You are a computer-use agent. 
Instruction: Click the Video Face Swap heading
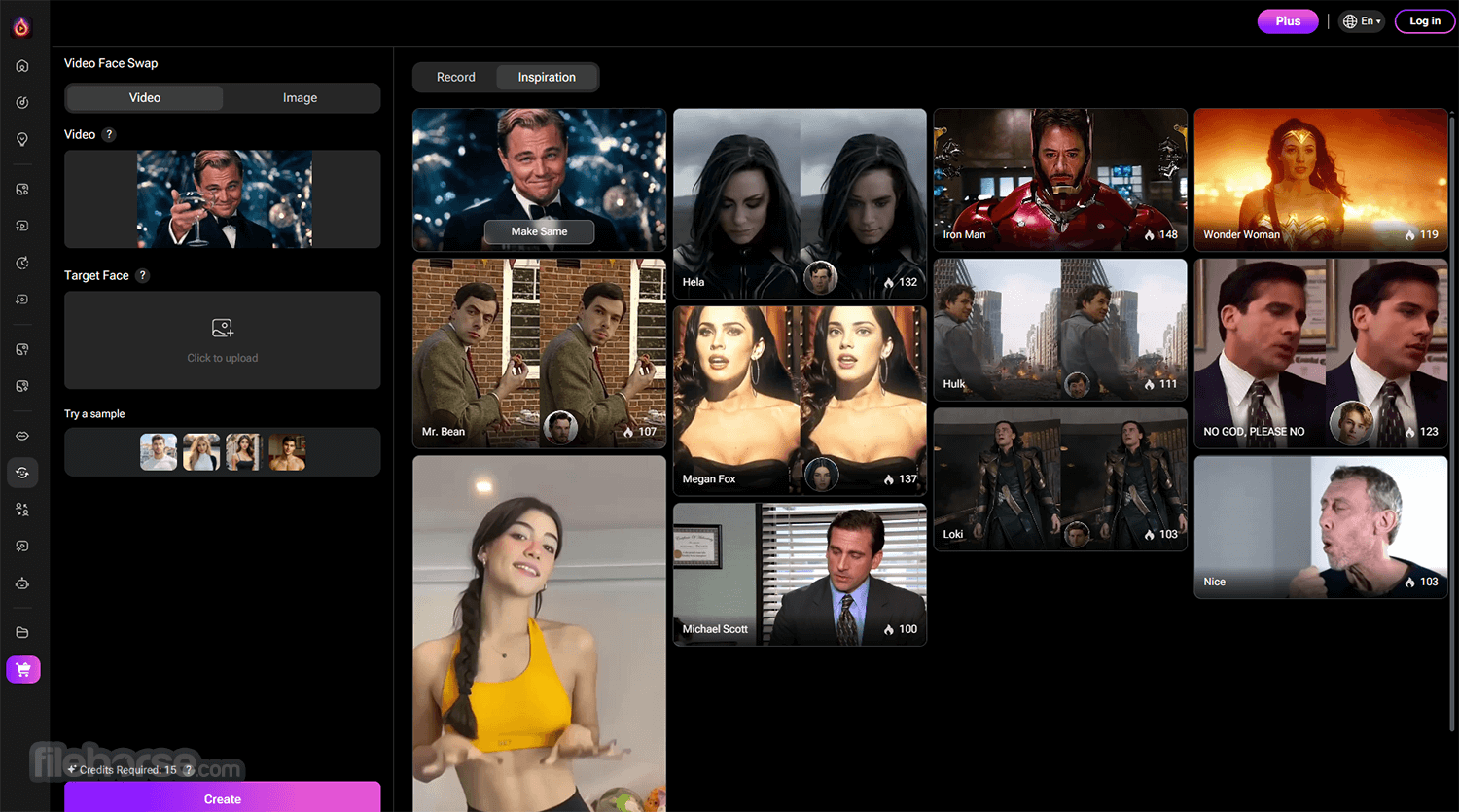111,63
